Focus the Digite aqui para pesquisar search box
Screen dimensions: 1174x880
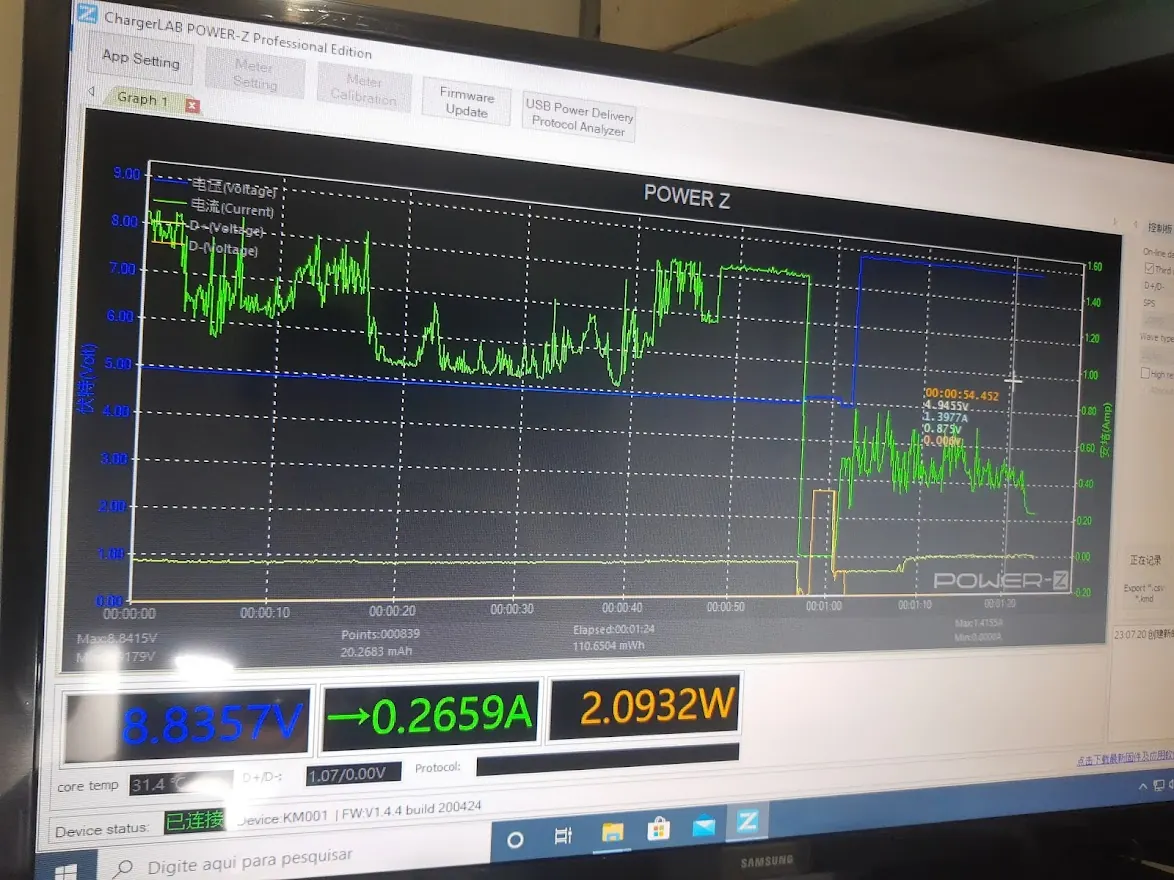pos(249,861)
